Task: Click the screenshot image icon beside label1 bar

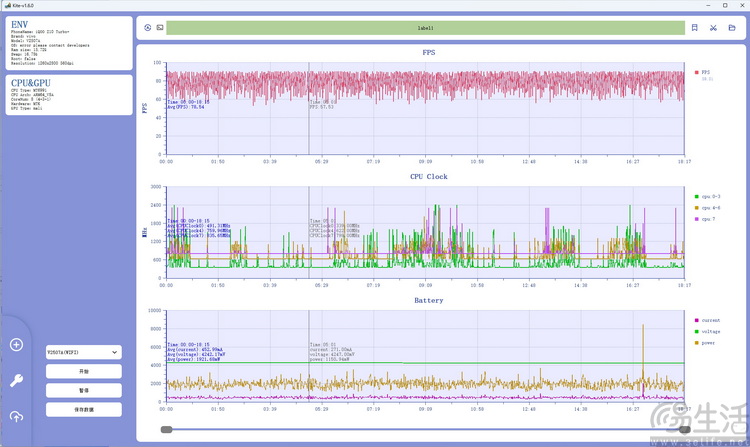Action: (160, 28)
